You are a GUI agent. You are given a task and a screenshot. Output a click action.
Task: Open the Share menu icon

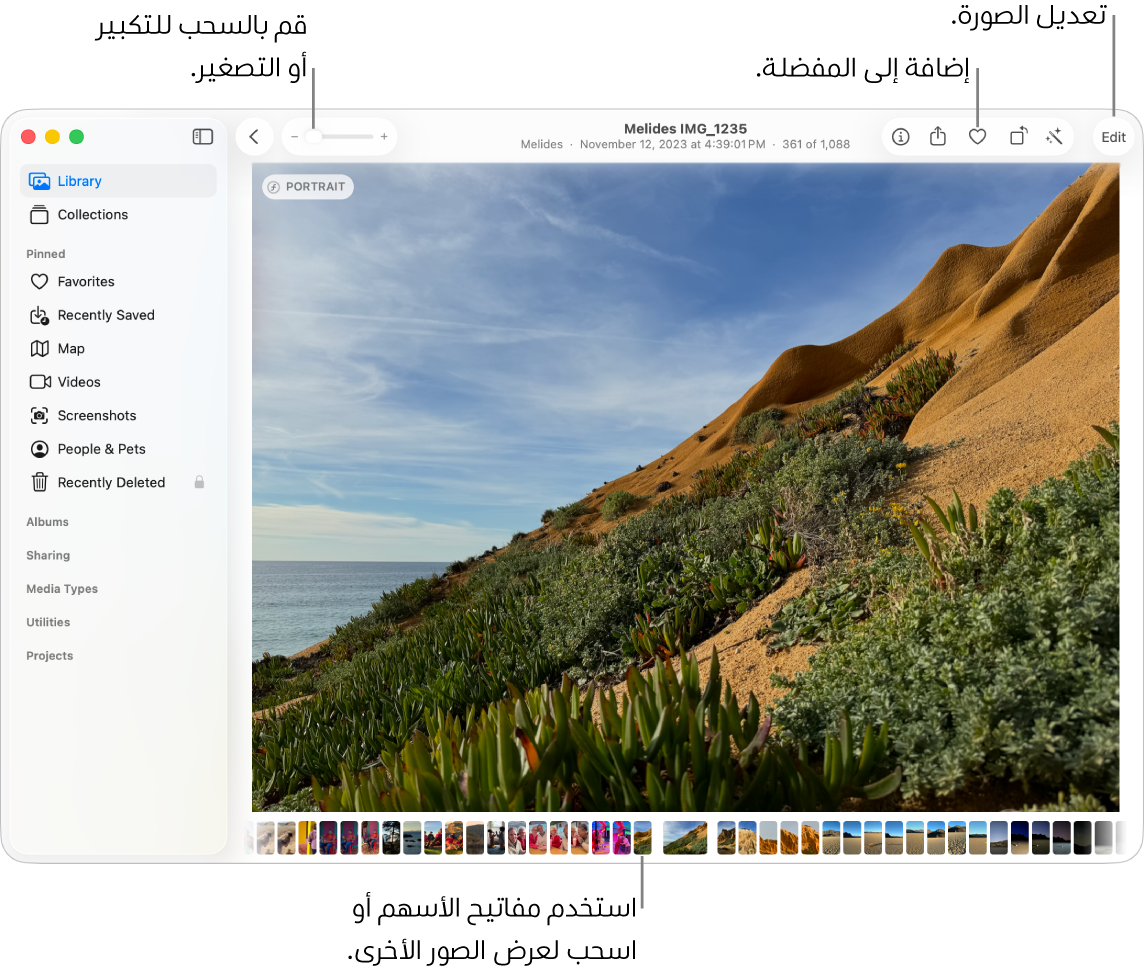coord(938,137)
